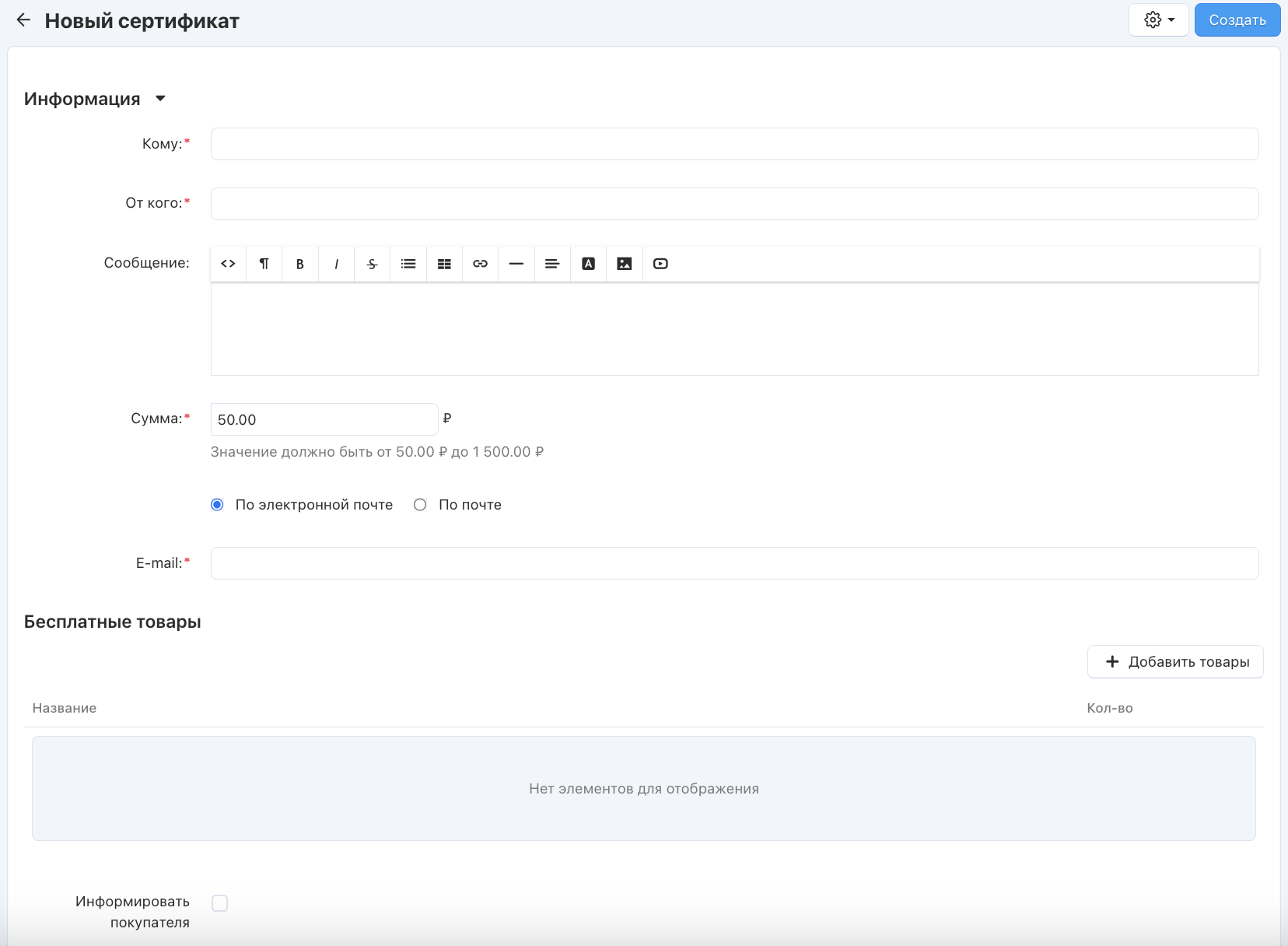This screenshot has height=946, width=1288.
Task: Open the text color picker
Action: tap(589, 264)
